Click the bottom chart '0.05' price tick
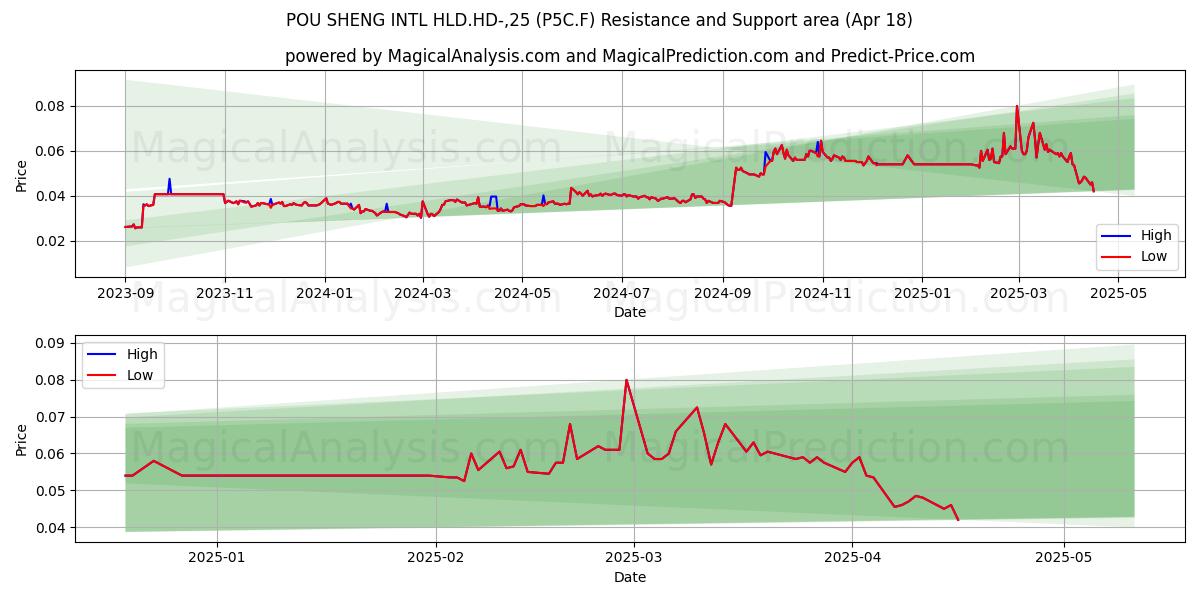 click(50, 491)
